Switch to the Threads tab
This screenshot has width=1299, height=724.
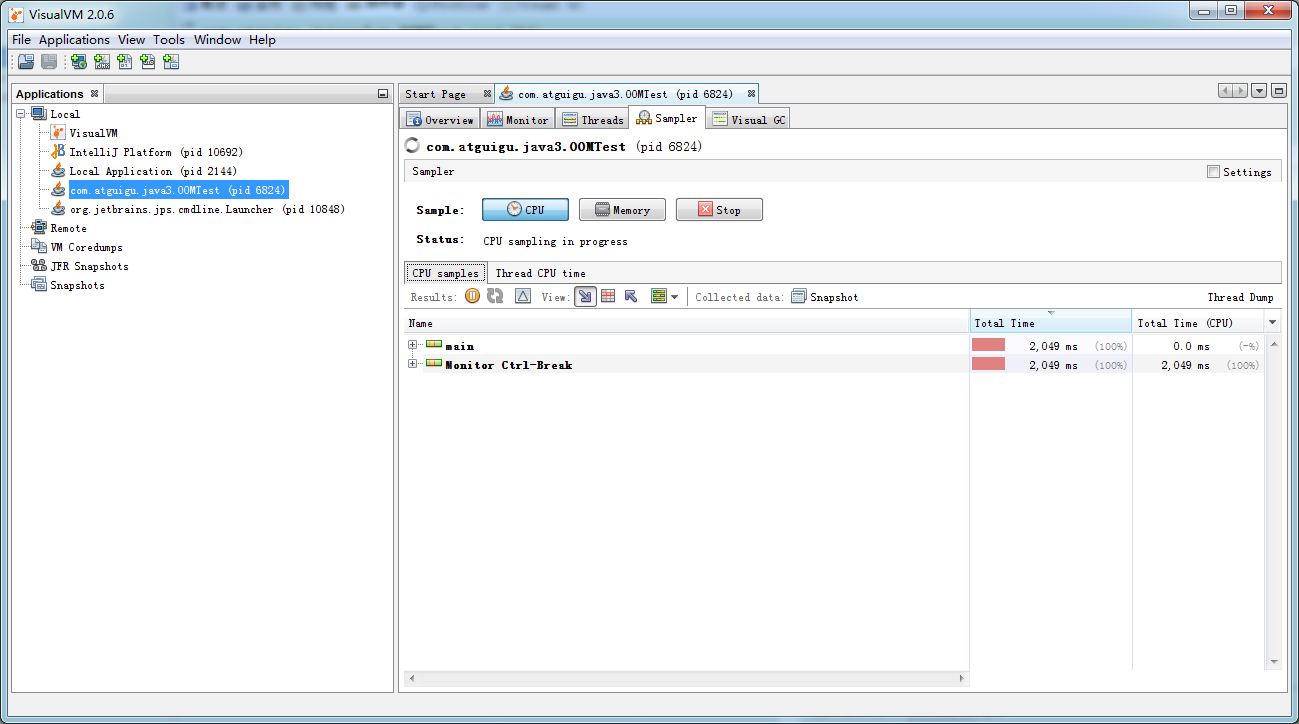pos(593,120)
